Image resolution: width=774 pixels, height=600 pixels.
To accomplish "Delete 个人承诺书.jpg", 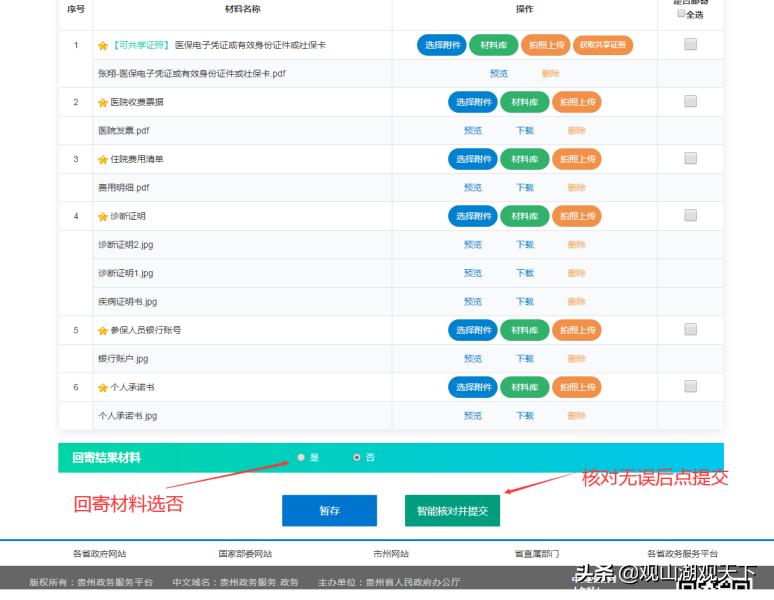I will pos(577,415).
